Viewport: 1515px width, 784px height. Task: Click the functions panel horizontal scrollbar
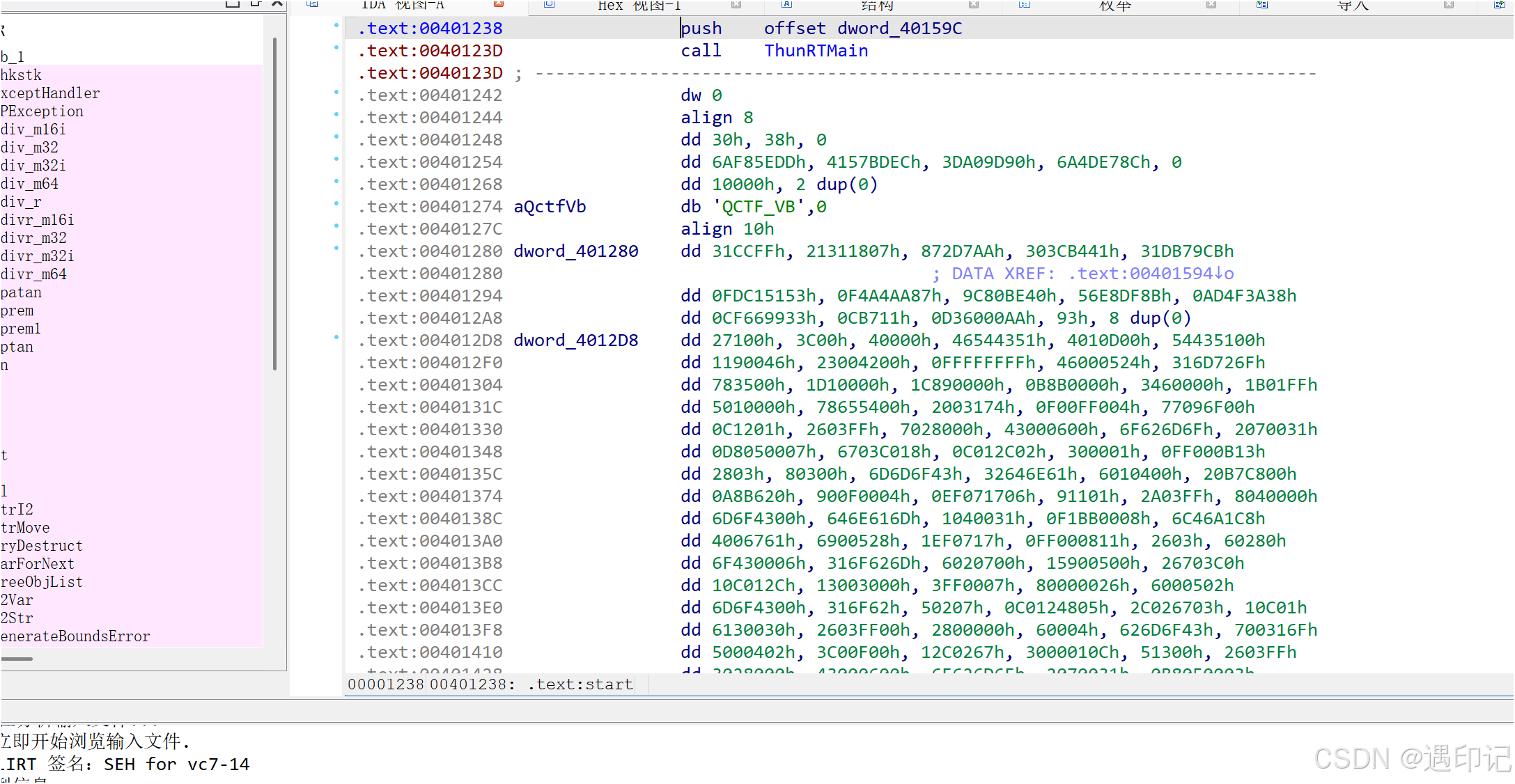click(x=17, y=658)
